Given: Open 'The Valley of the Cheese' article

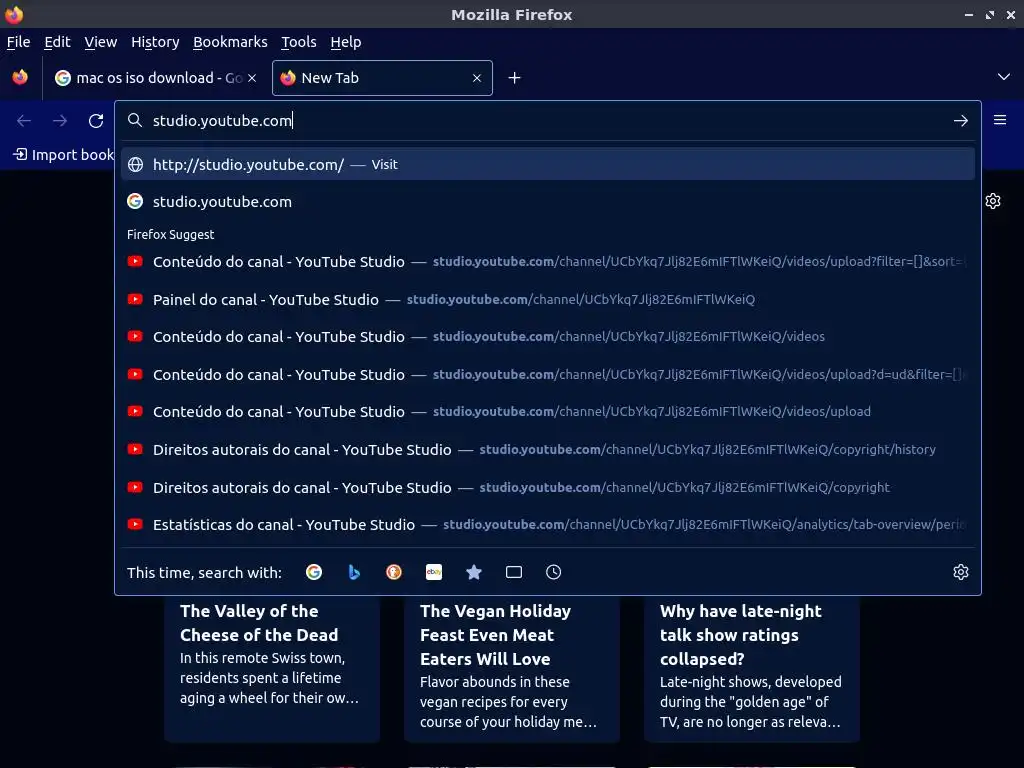Looking at the screenshot, I should [272, 669].
